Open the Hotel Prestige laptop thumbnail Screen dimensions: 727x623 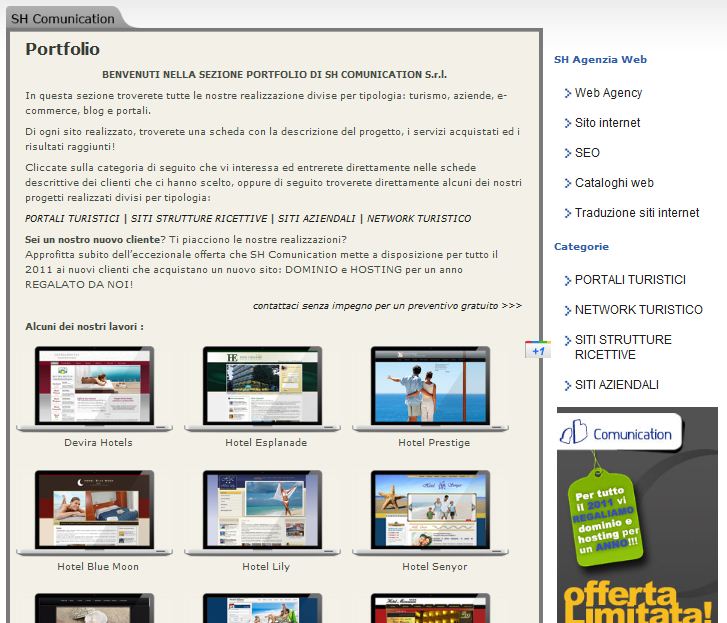433,389
